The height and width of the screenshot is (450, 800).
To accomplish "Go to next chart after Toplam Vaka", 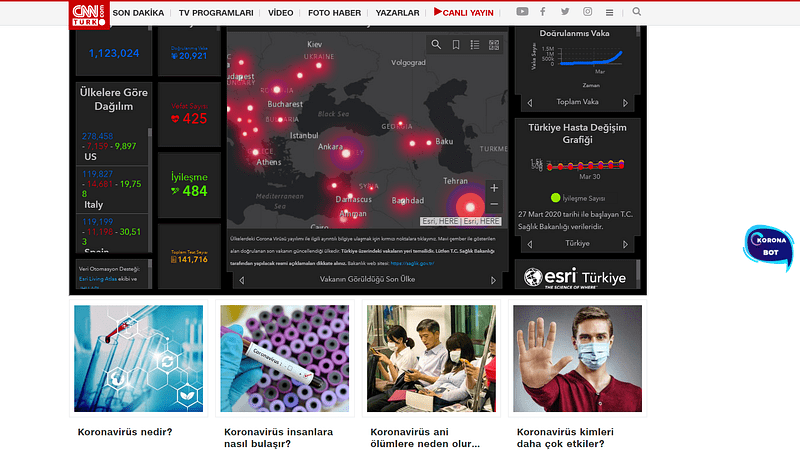I will pos(626,102).
